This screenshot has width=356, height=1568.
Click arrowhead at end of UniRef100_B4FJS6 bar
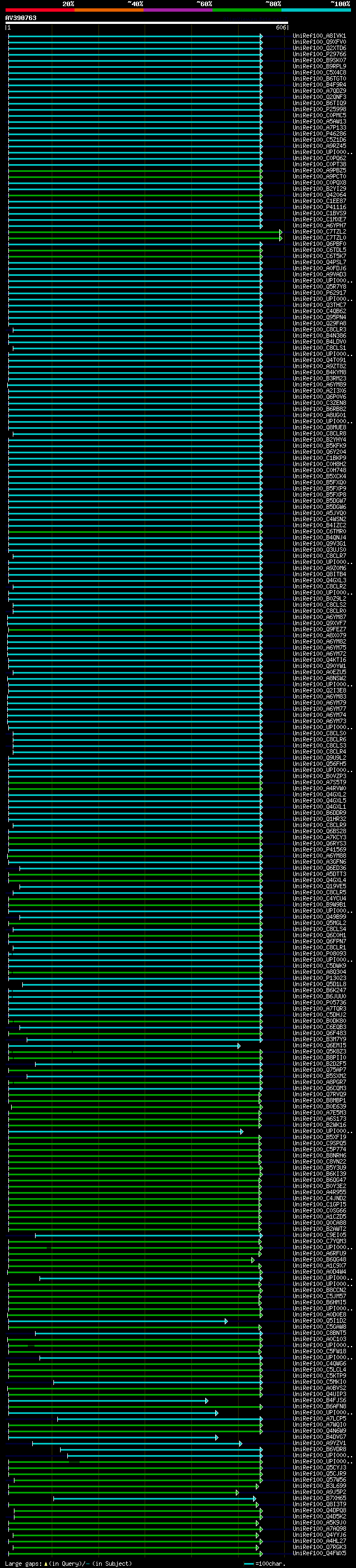click(207, 1401)
